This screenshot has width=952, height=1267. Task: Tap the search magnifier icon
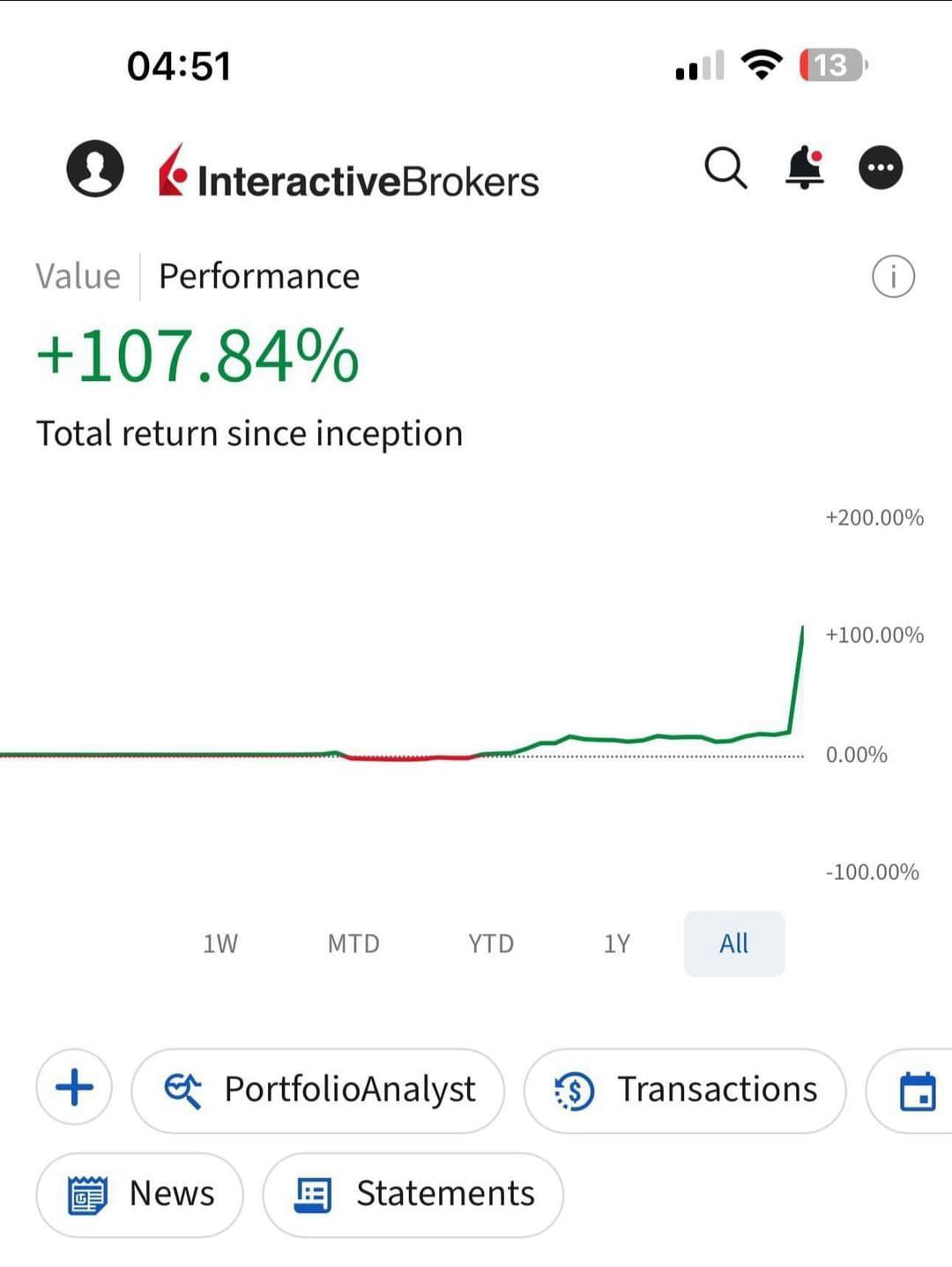pyautogui.click(x=725, y=168)
